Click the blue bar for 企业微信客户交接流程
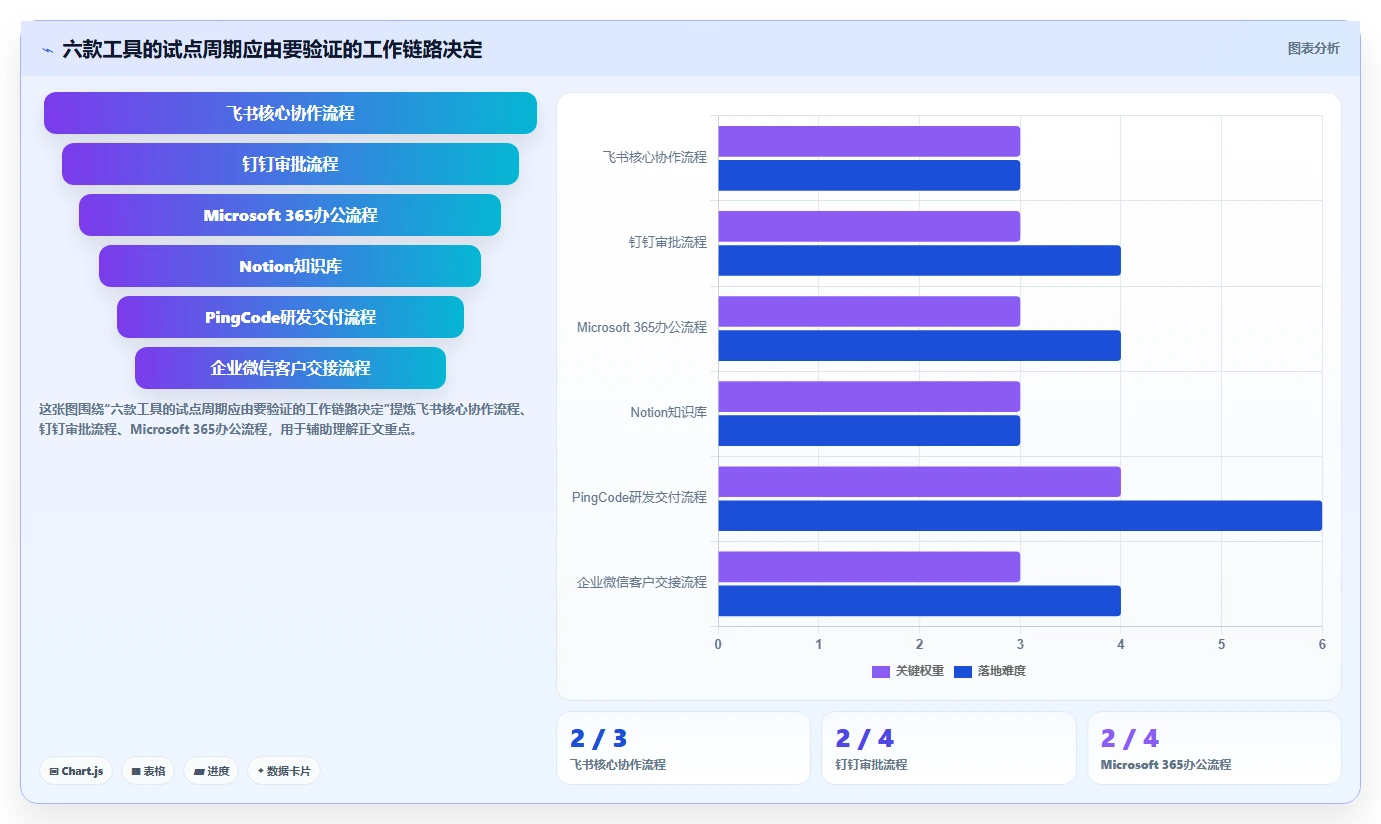Image resolution: width=1381 pixels, height=824 pixels. 919,600
